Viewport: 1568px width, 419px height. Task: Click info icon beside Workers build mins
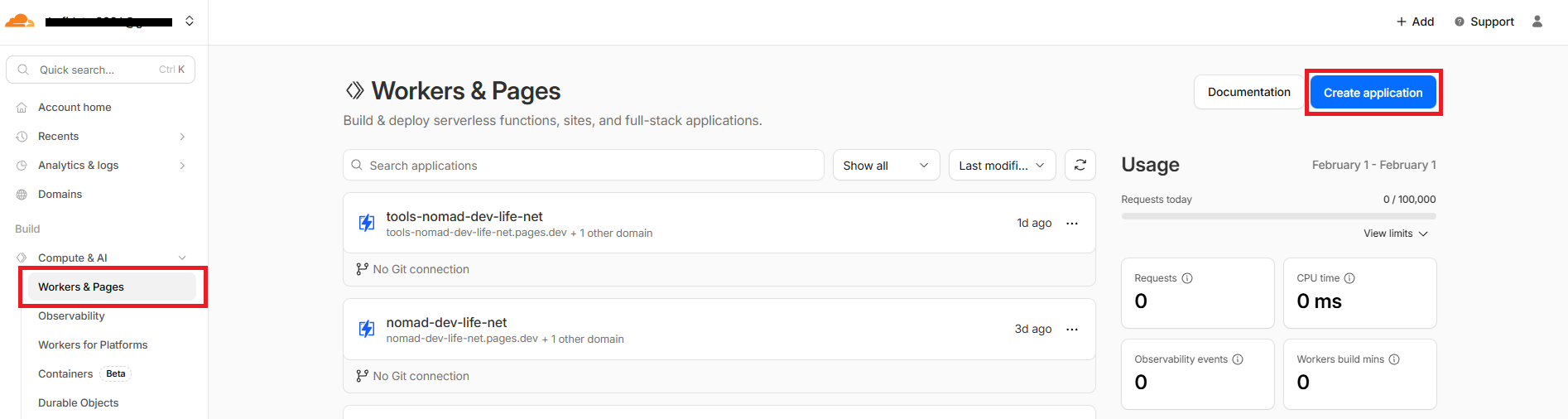1394,359
